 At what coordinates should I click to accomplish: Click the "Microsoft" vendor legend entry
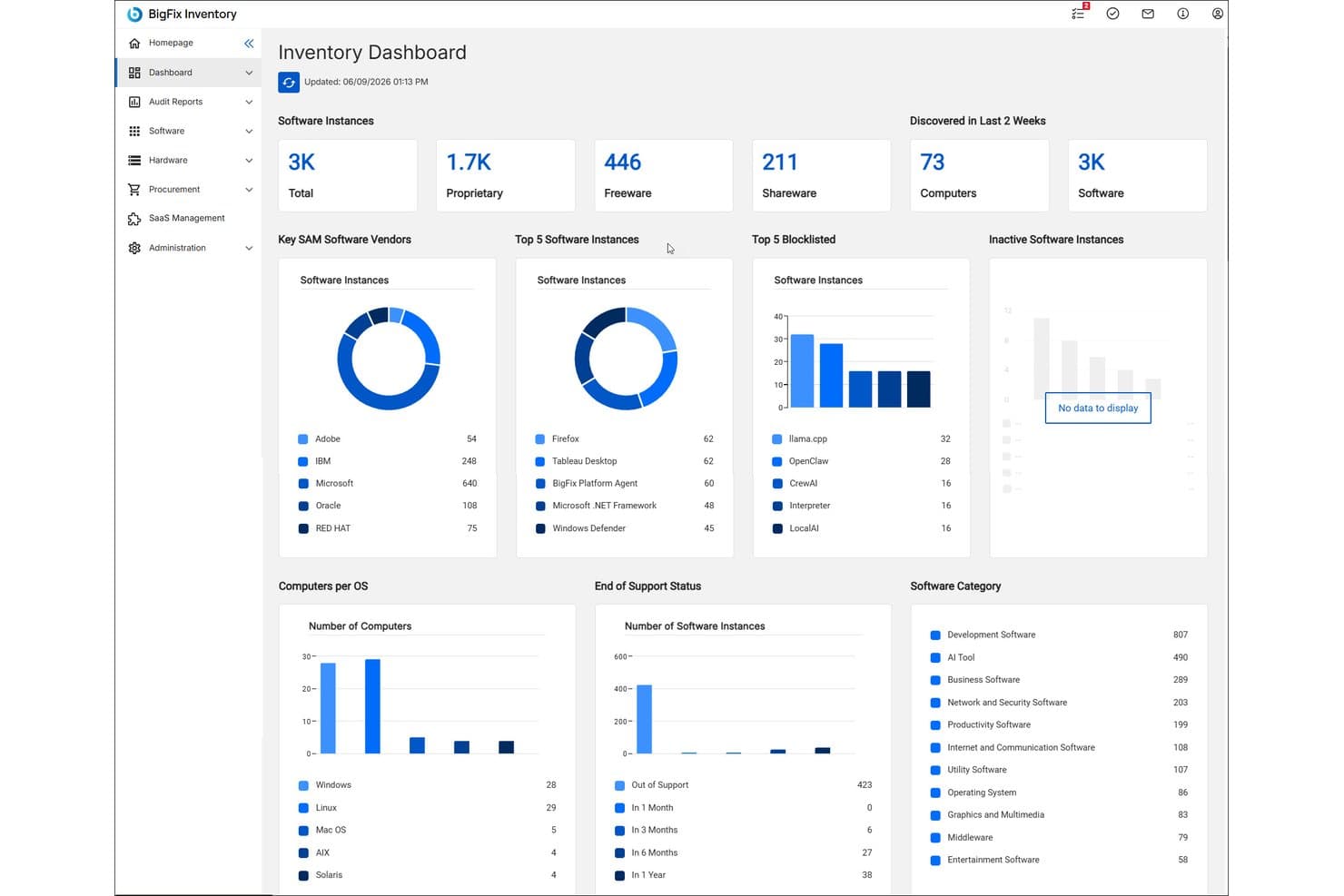tap(334, 484)
